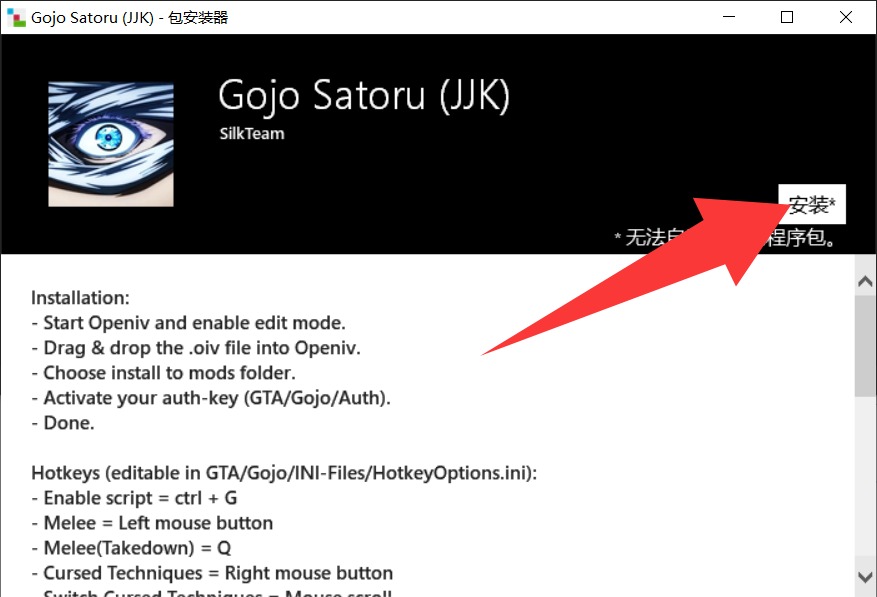Viewport: 877px width, 597px height.
Task: Click the empty scrollbar track below the thumb
Action: click(x=865, y=480)
